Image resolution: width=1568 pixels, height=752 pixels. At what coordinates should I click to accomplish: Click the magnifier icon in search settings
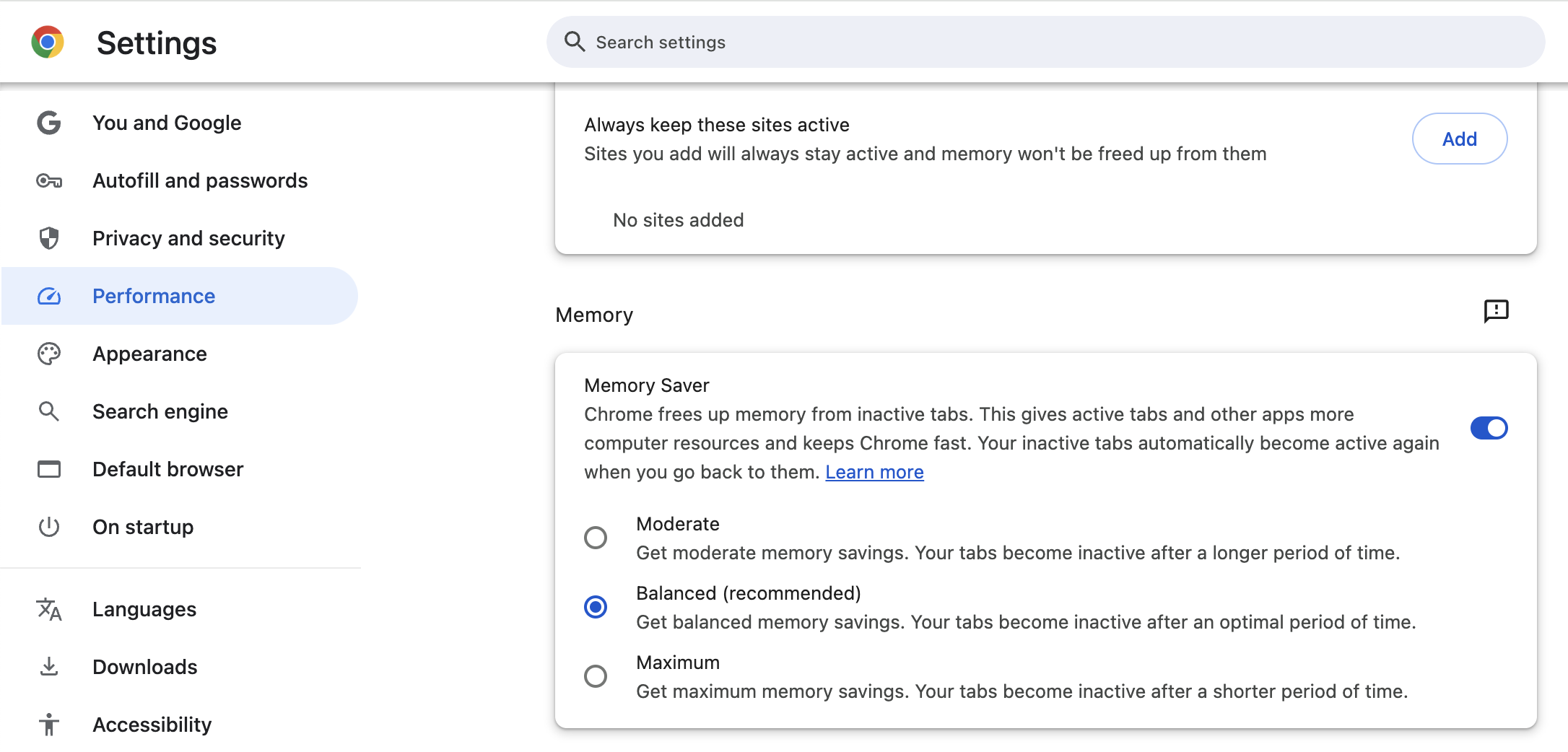coord(575,42)
